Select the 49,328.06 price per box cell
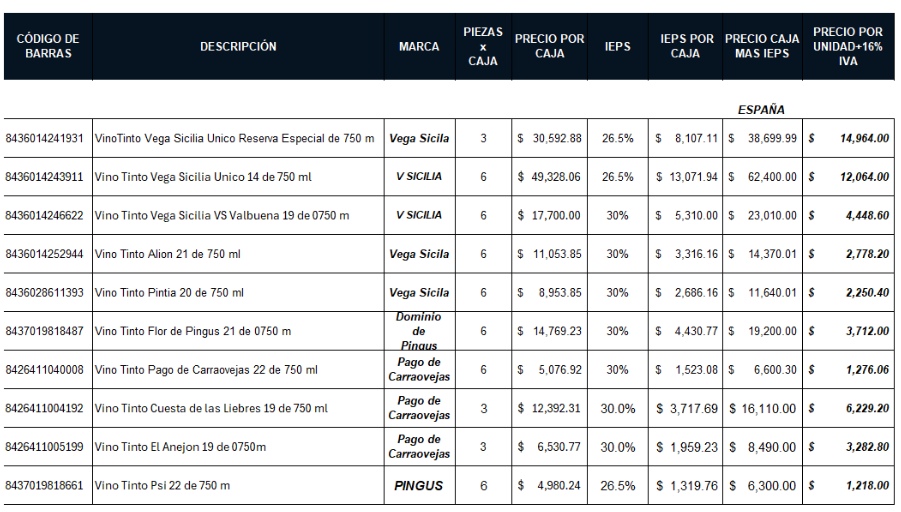 click(x=550, y=177)
